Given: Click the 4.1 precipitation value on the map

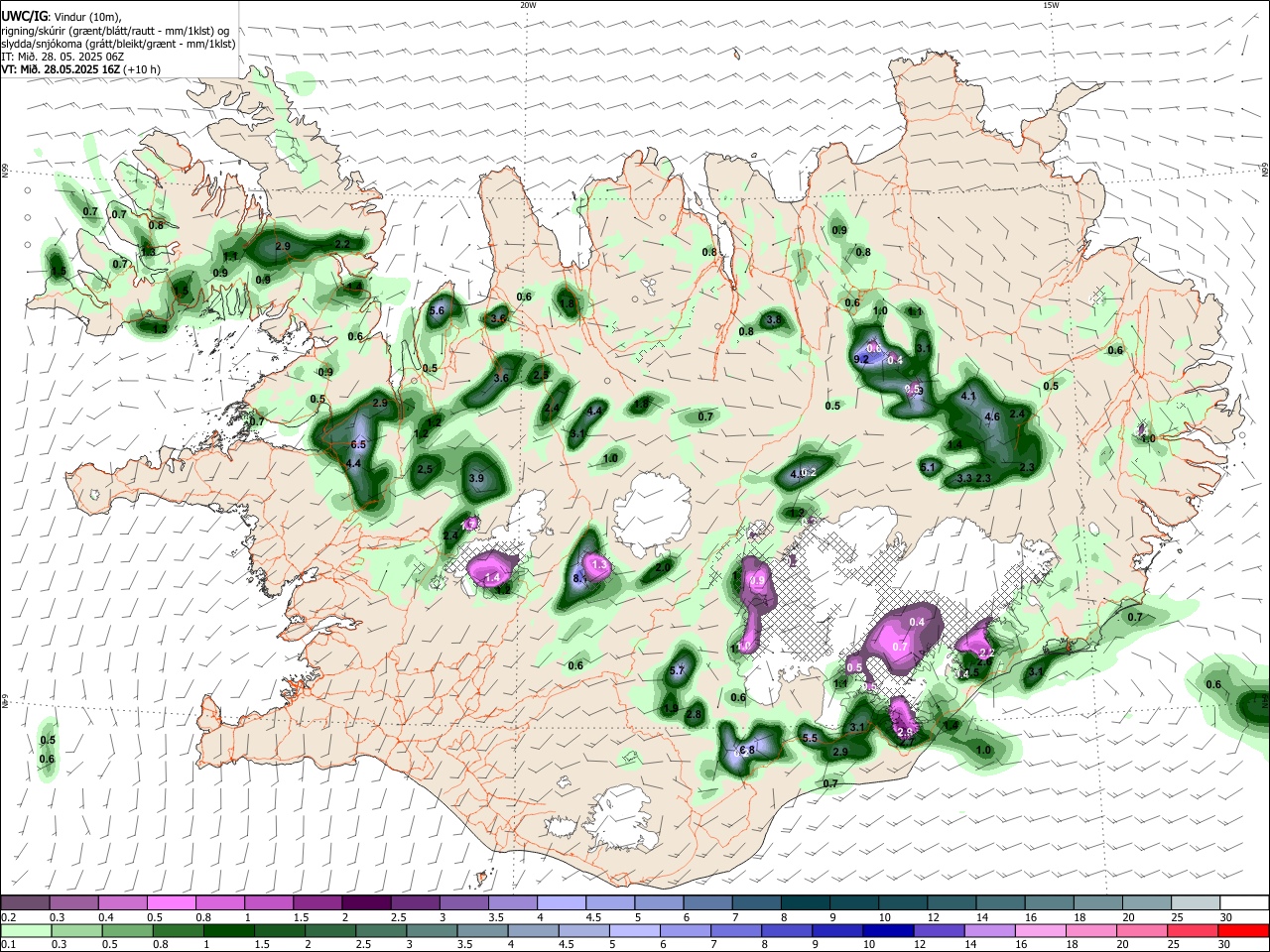Looking at the screenshot, I should pos(969,397).
